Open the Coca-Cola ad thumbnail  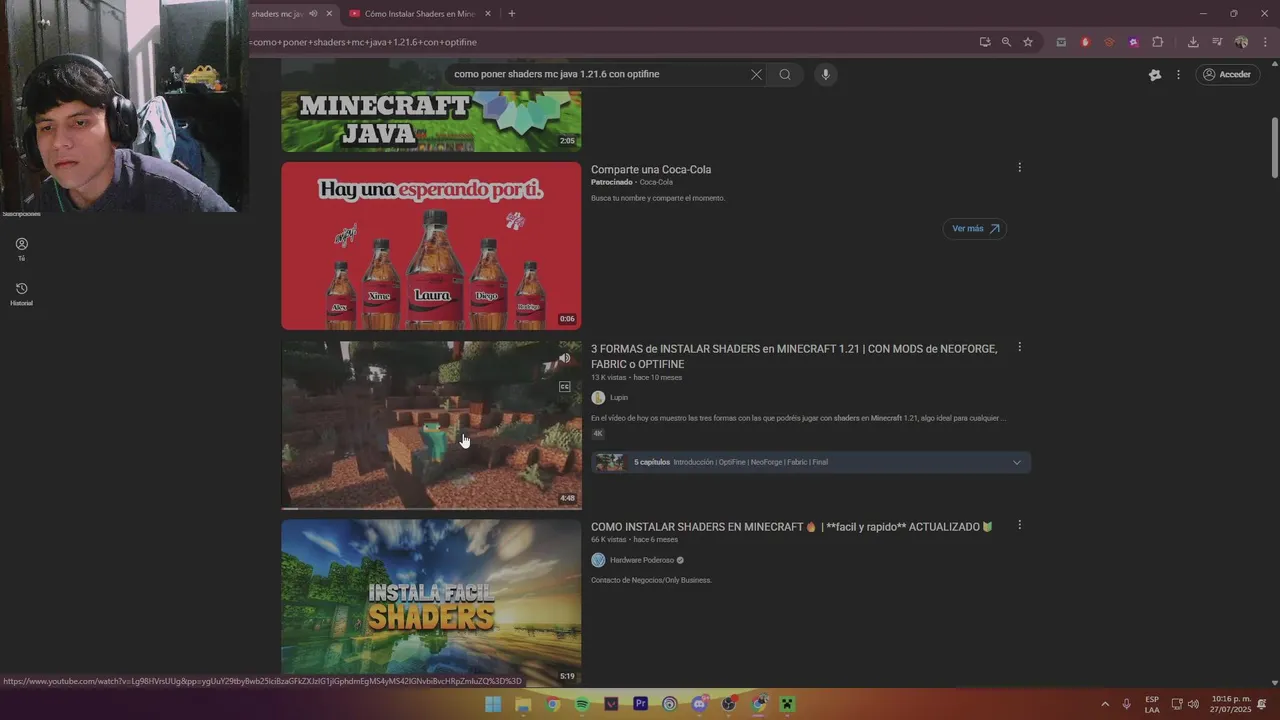[x=431, y=246]
